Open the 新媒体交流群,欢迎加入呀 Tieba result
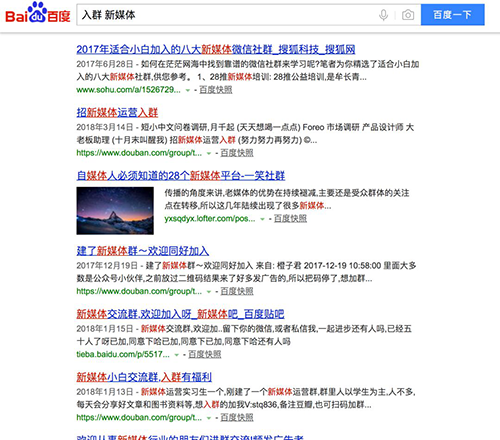The height and width of the screenshot is (440, 500). [180, 314]
